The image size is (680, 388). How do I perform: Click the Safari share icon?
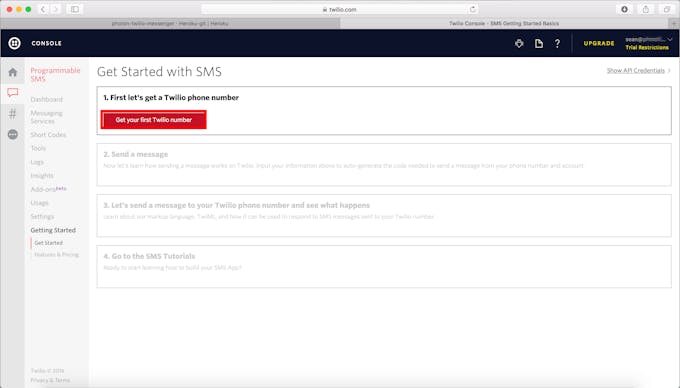(x=646, y=9)
